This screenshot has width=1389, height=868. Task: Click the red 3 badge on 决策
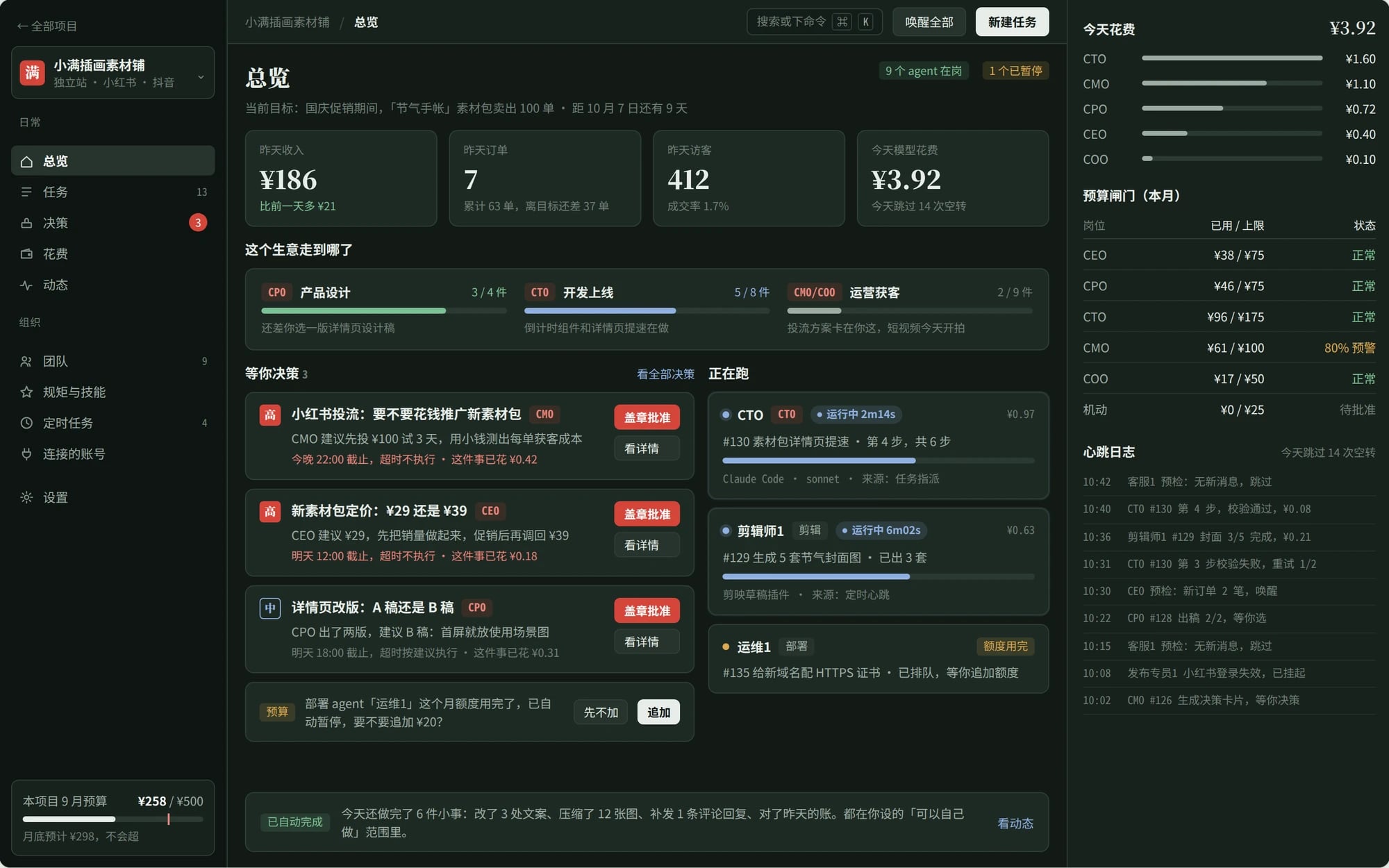pos(198,223)
